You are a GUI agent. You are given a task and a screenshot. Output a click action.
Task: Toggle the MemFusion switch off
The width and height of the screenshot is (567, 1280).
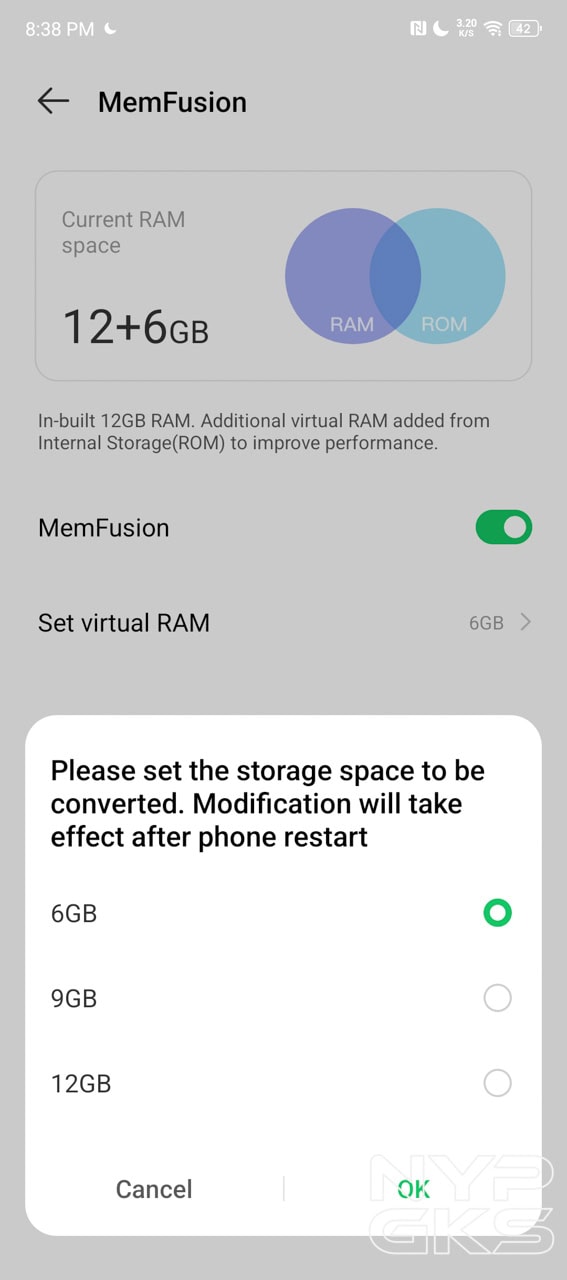[x=504, y=527]
